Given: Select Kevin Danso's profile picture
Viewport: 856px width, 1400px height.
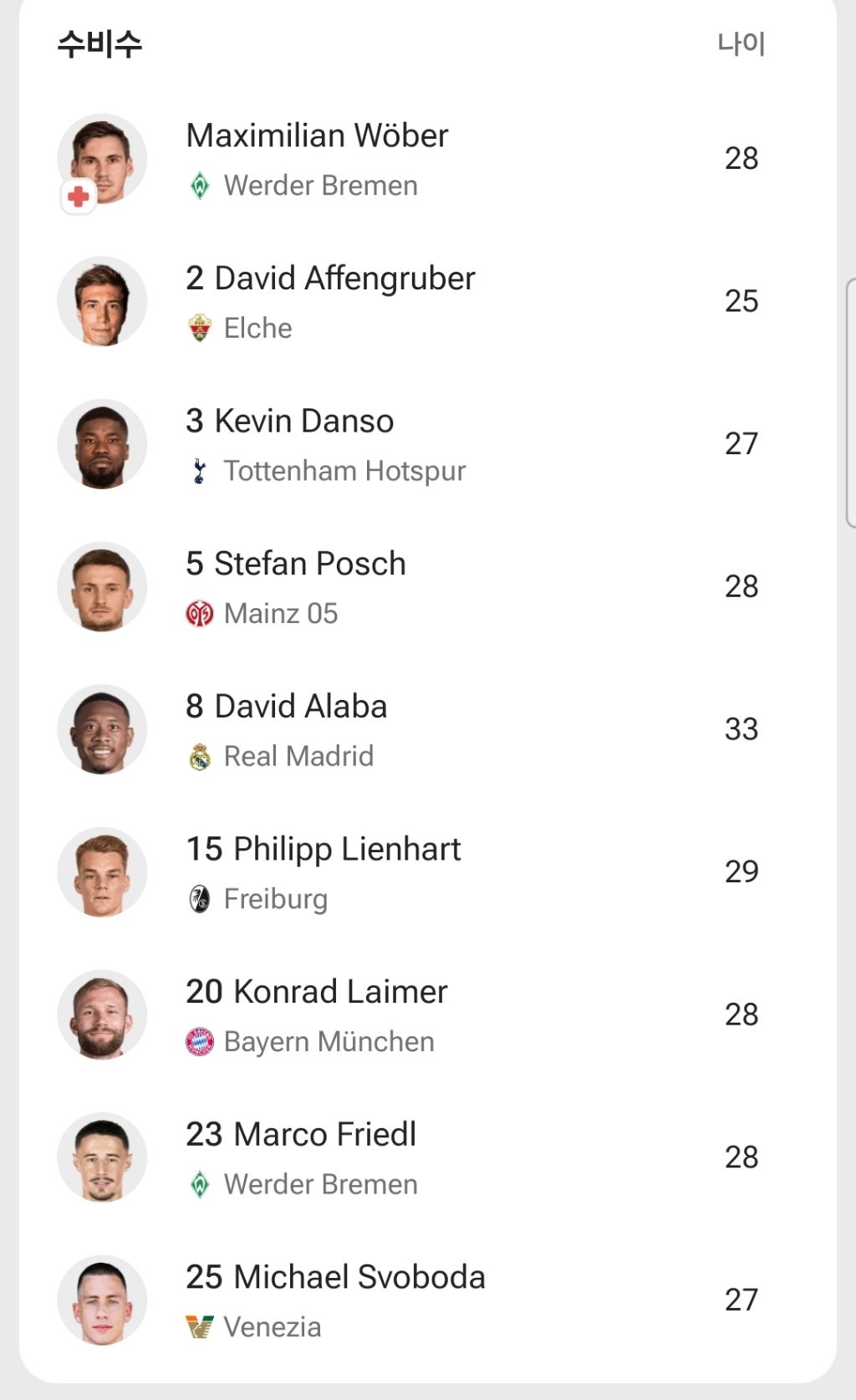Looking at the screenshot, I should coord(102,444).
